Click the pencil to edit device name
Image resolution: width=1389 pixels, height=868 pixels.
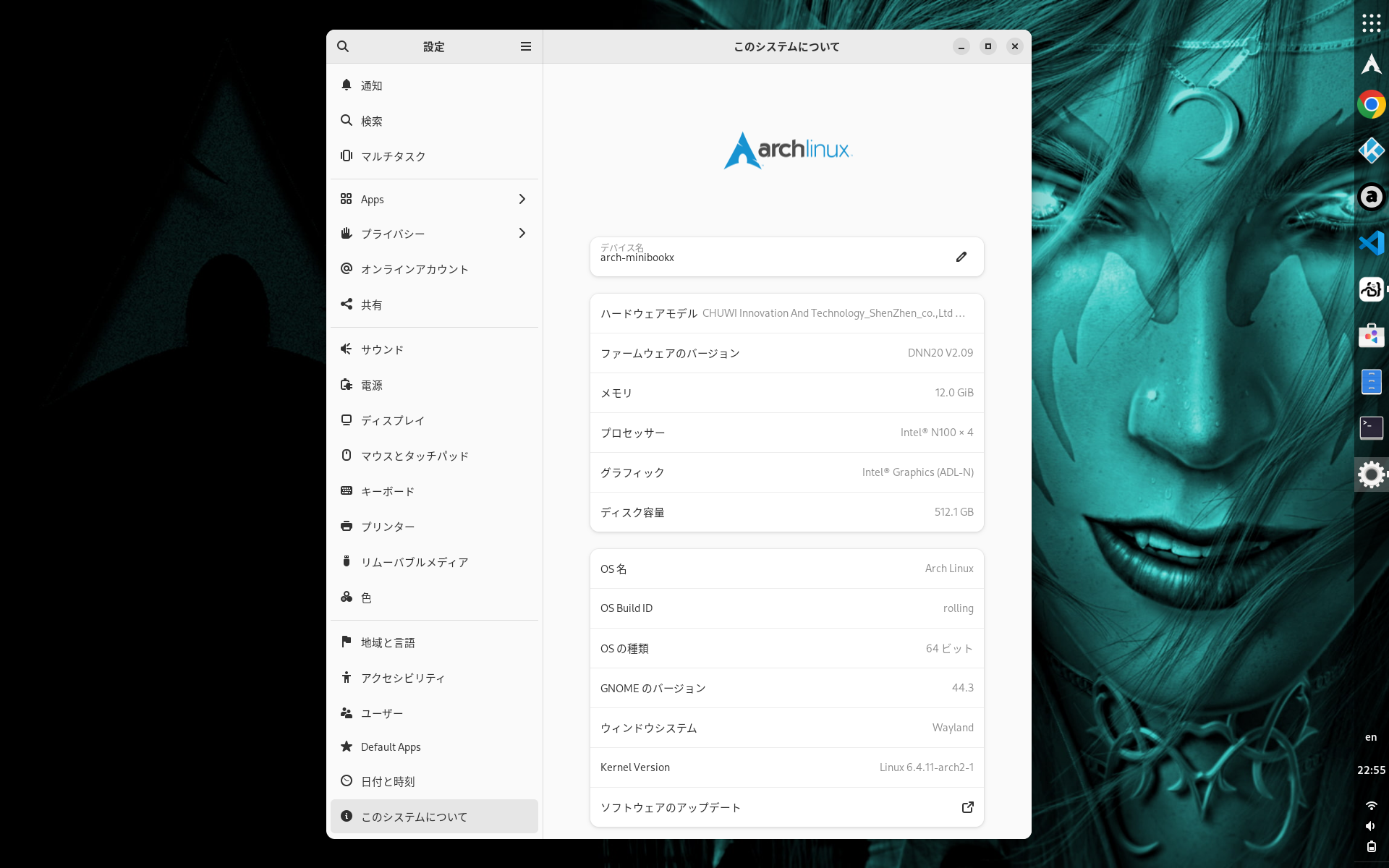(961, 257)
